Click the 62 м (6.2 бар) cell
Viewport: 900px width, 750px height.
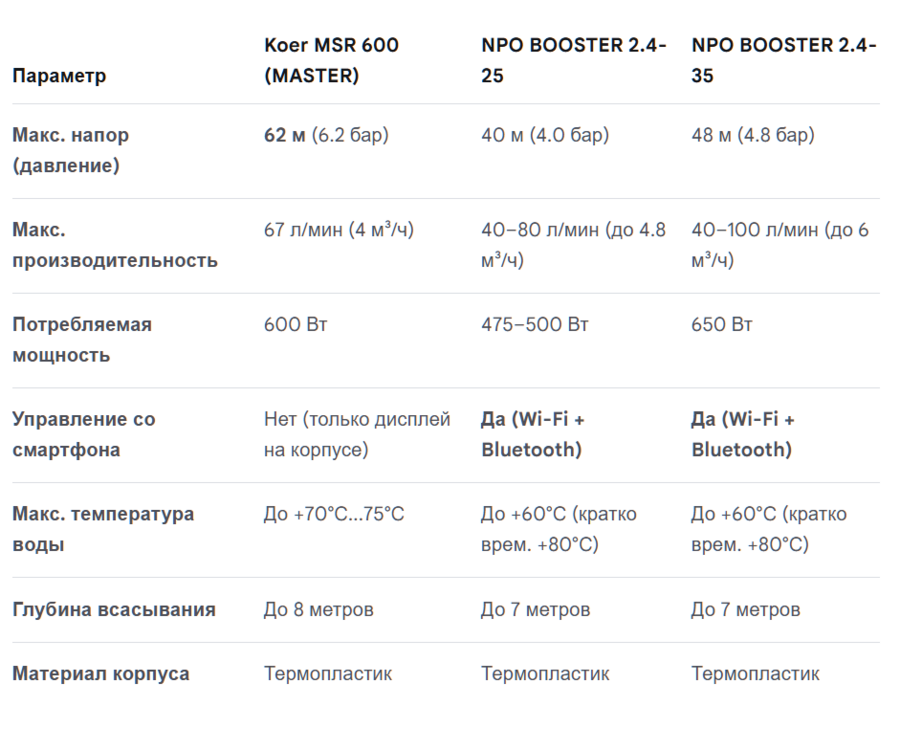point(326,135)
